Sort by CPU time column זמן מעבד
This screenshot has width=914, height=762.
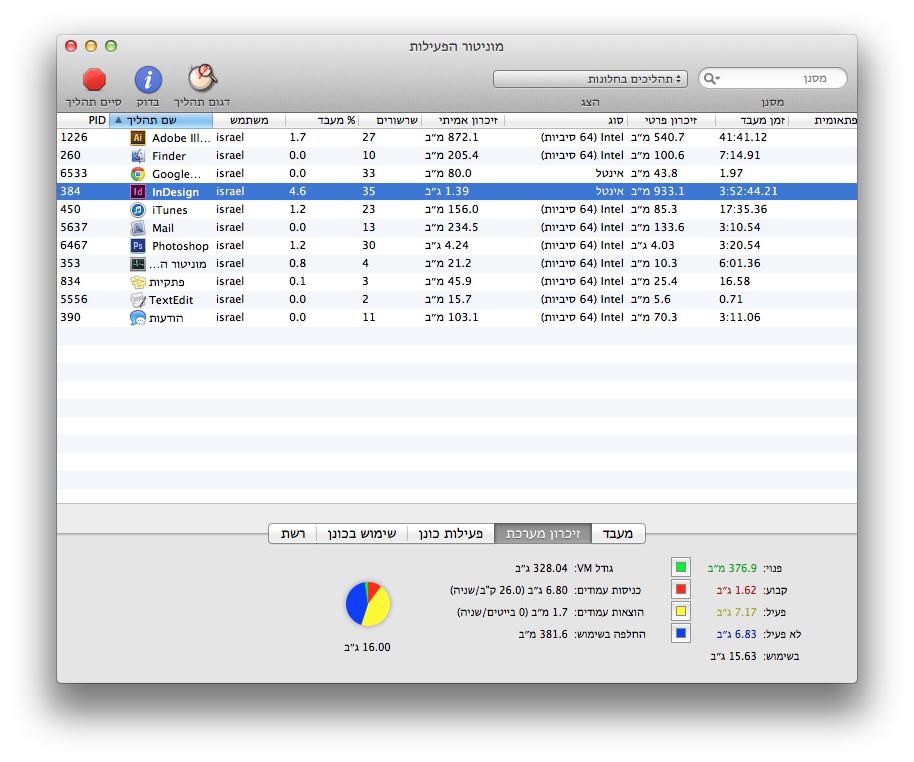click(752, 120)
